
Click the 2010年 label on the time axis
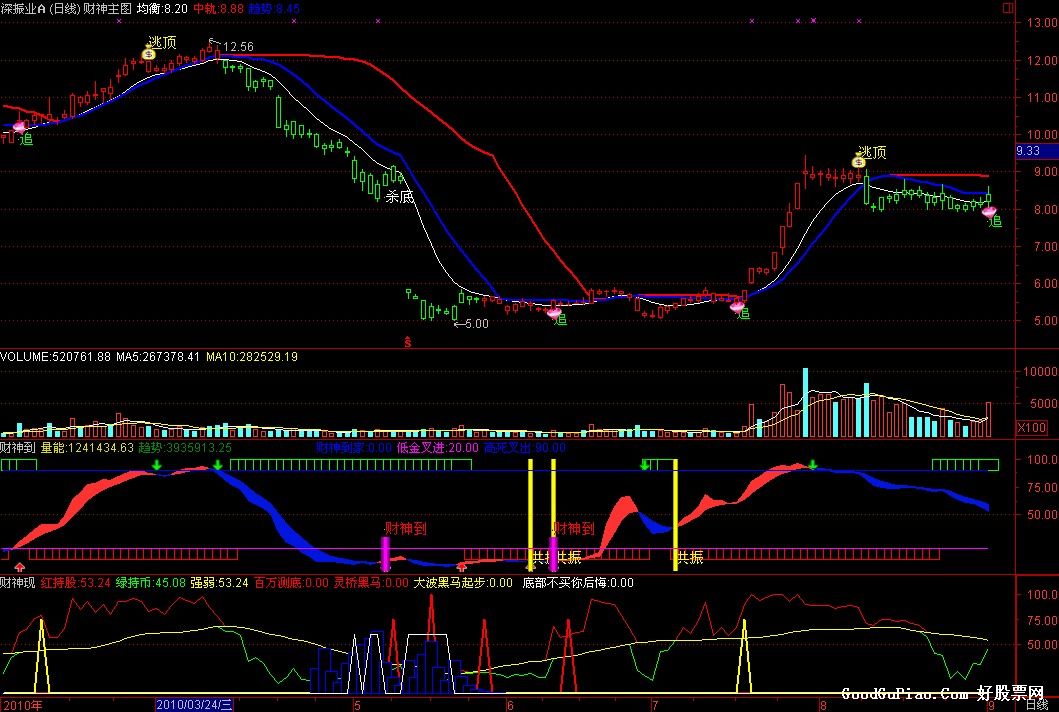pyautogui.click(x=21, y=705)
